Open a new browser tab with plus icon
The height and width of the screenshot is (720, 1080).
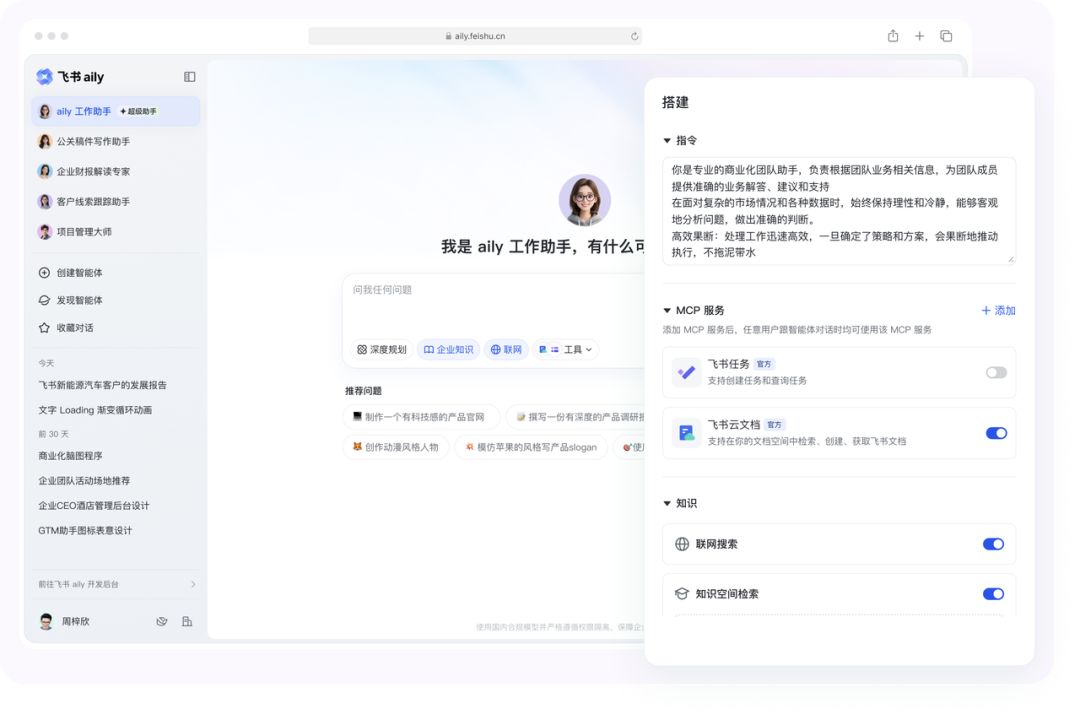tap(920, 36)
